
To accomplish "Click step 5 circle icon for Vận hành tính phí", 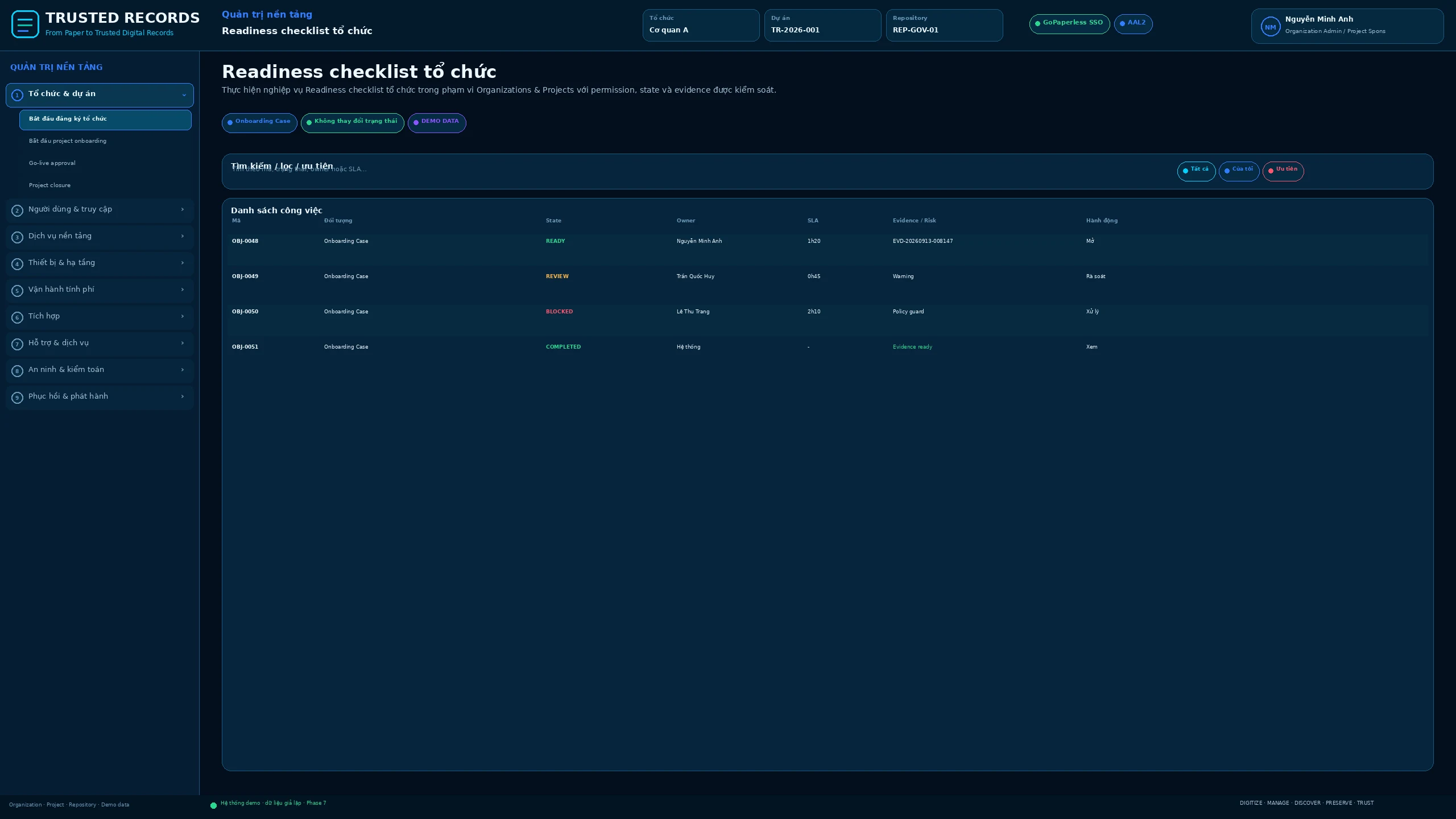I will (x=17, y=291).
